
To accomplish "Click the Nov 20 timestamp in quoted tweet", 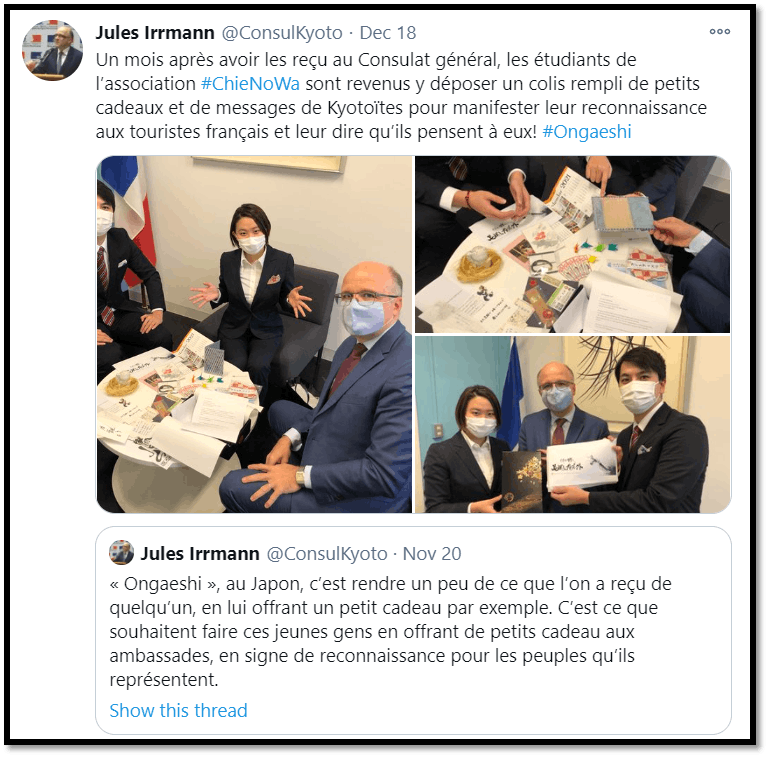I will tap(432, 554).
